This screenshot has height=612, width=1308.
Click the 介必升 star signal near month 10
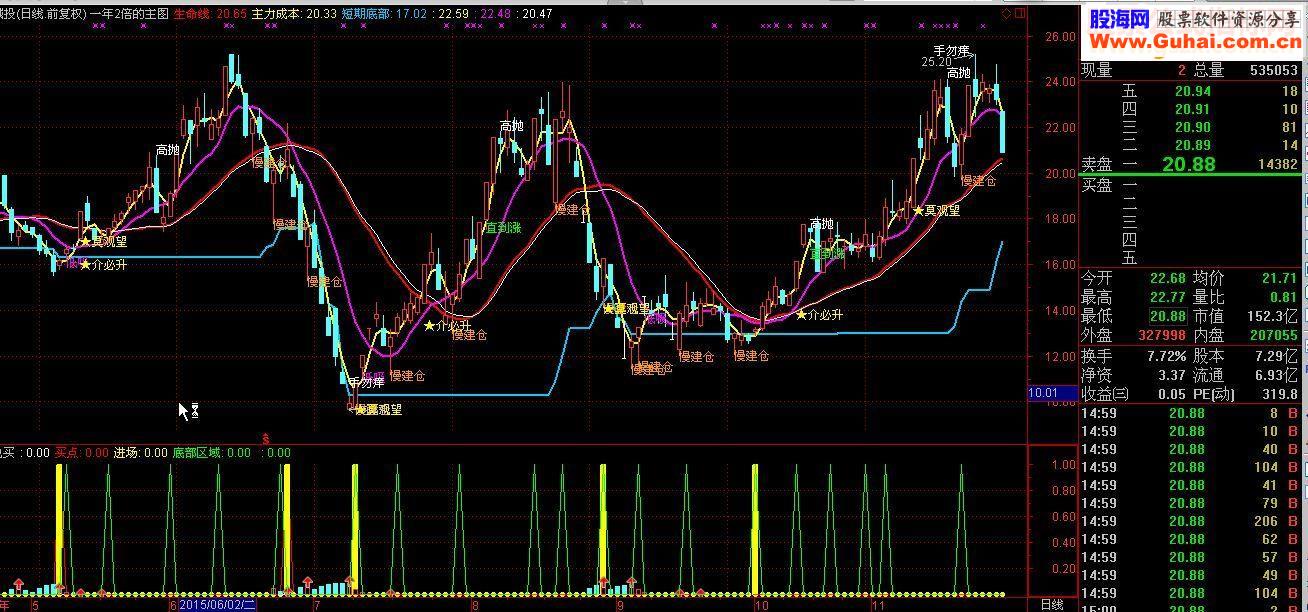[820, 314]
